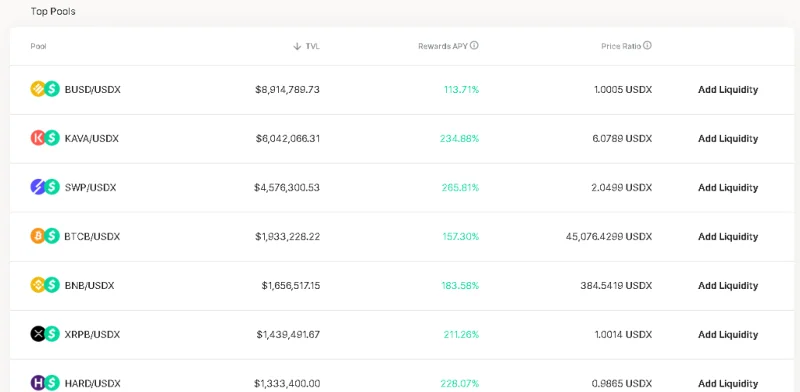
Task: Click the Top Pools section heading
Action: coord(53,11)
